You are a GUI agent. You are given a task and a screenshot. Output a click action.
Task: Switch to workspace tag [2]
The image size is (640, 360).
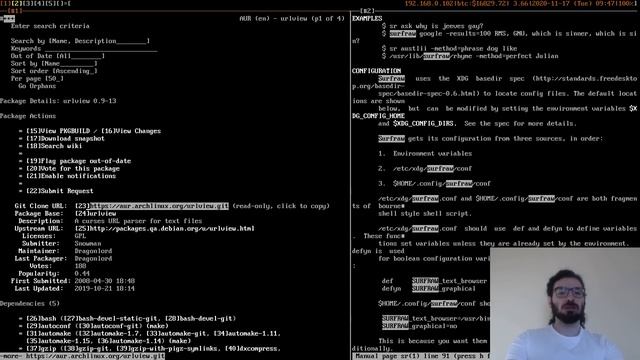[x=17, y=3]
